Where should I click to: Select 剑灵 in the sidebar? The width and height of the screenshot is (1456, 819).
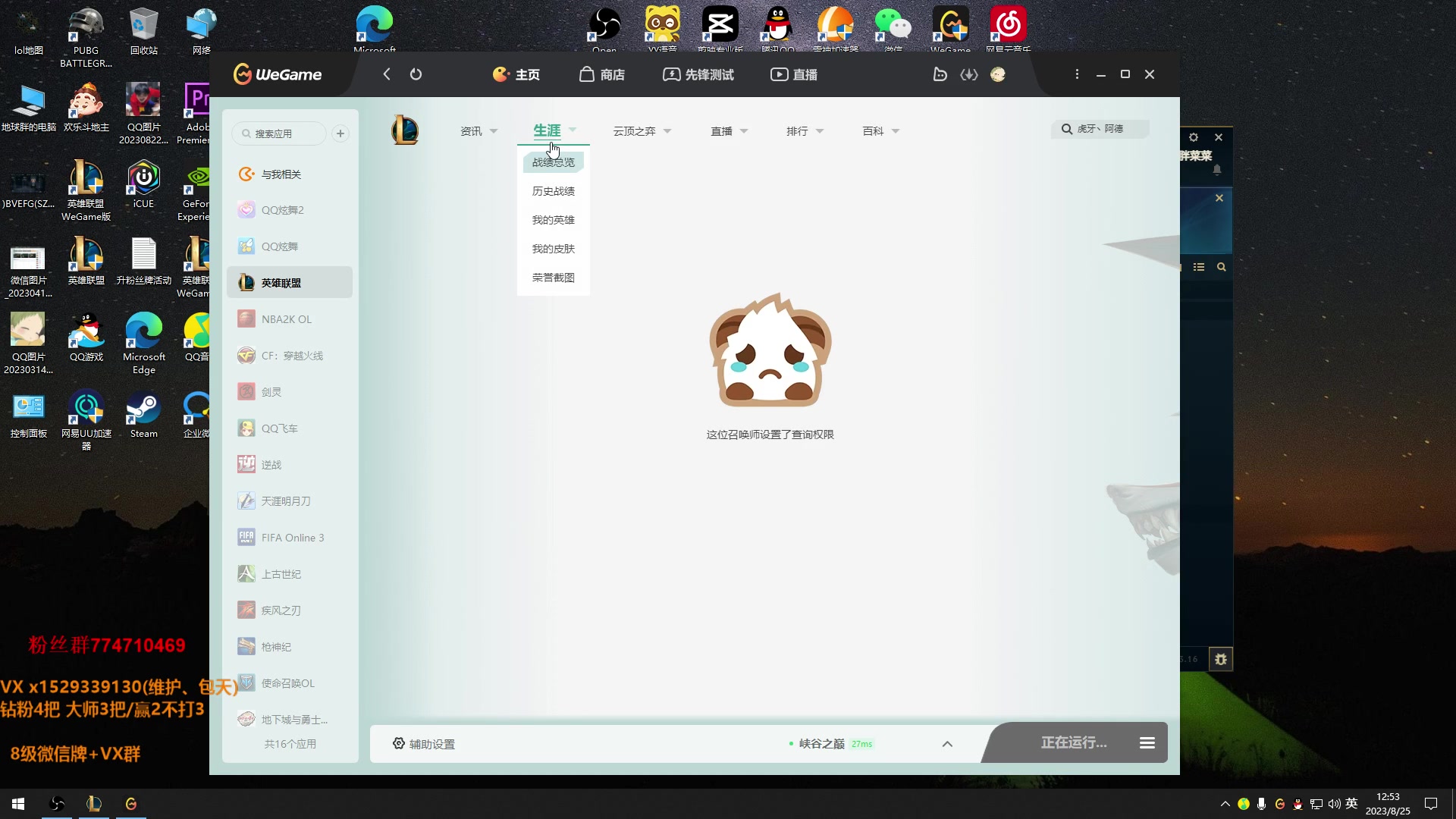click(x=290, y=392)
